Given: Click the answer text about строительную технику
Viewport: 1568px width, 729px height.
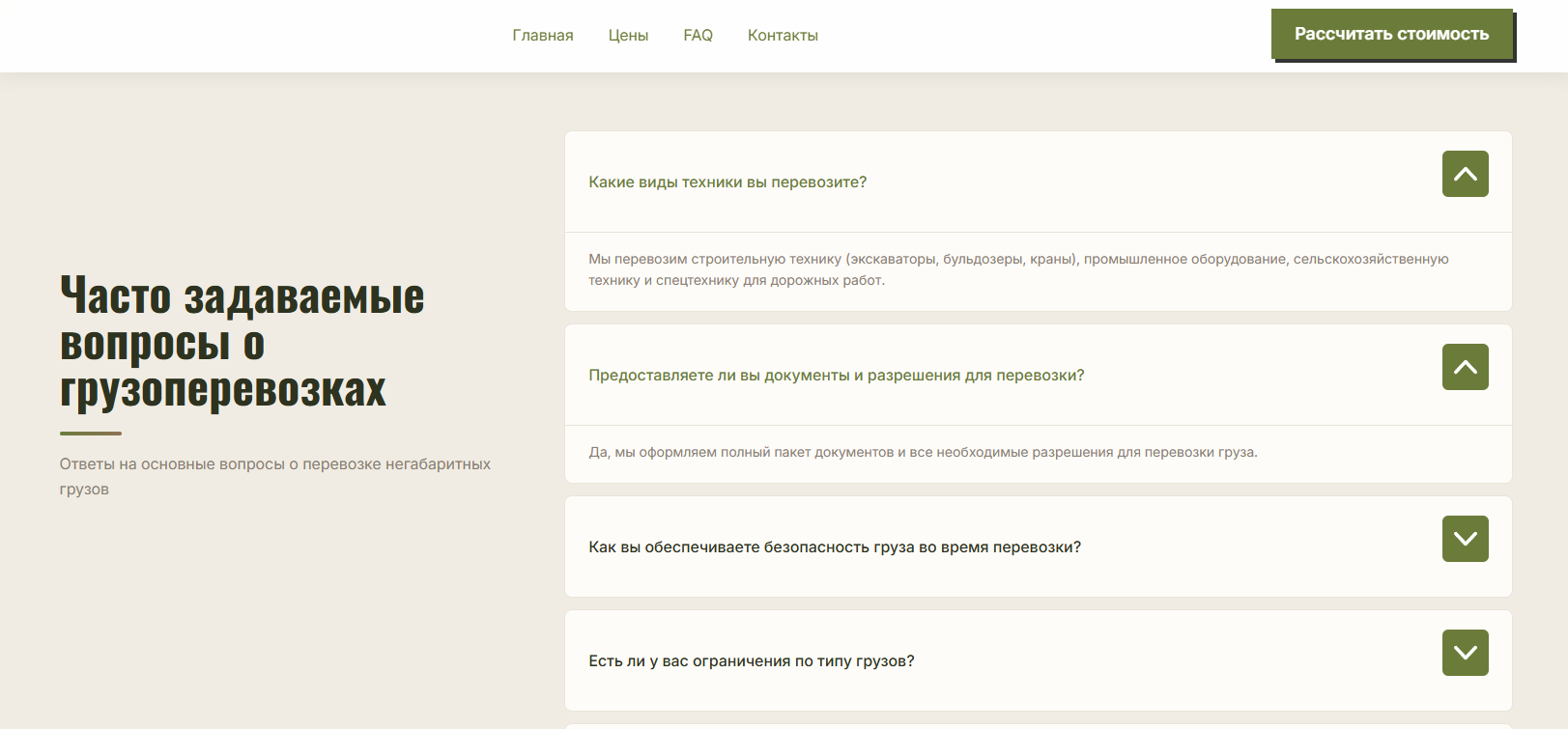Looking at the screenshot, I should pos(1018,269).
